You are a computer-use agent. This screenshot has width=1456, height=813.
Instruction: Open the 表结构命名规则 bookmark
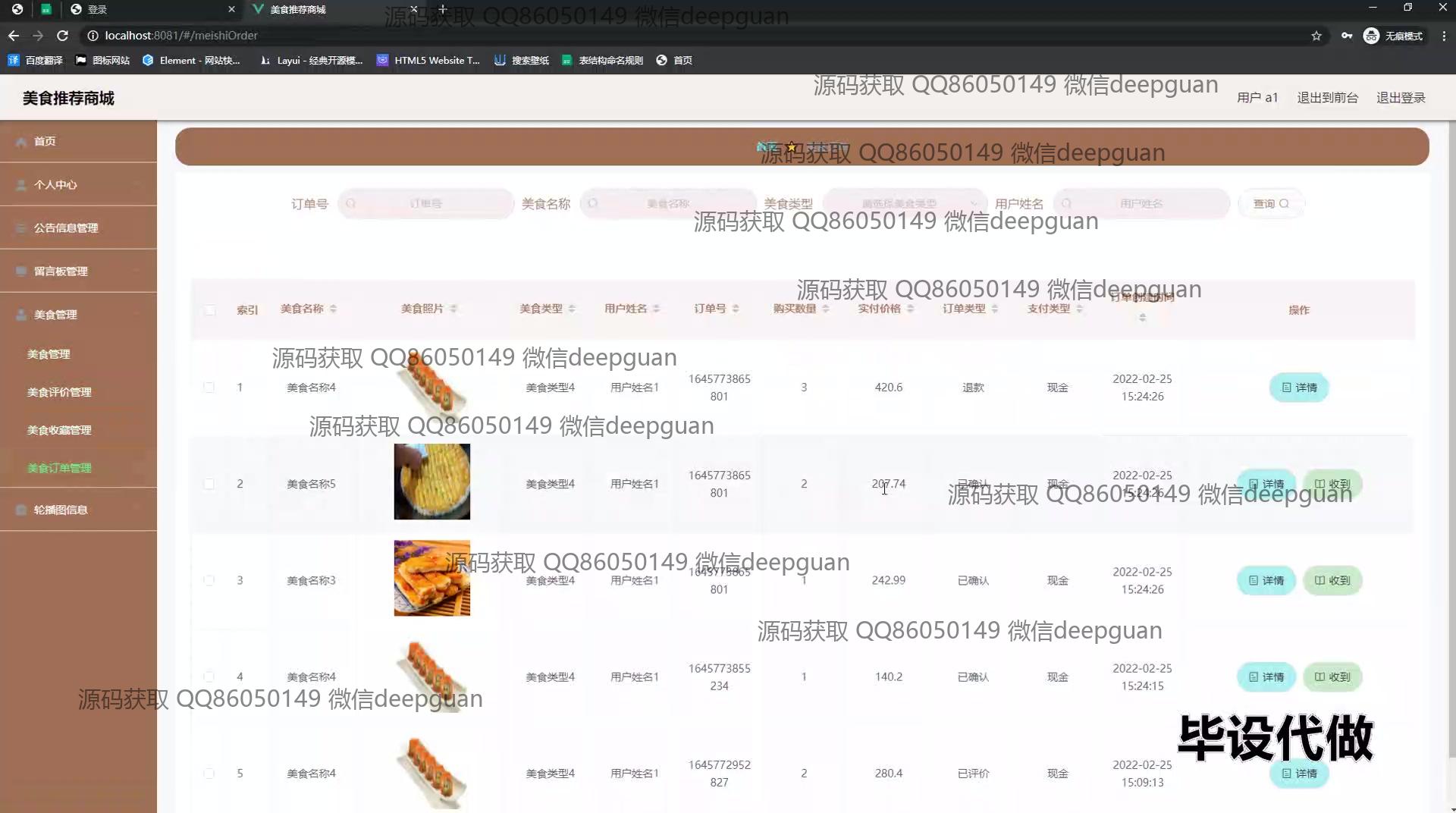pos(602,61)
